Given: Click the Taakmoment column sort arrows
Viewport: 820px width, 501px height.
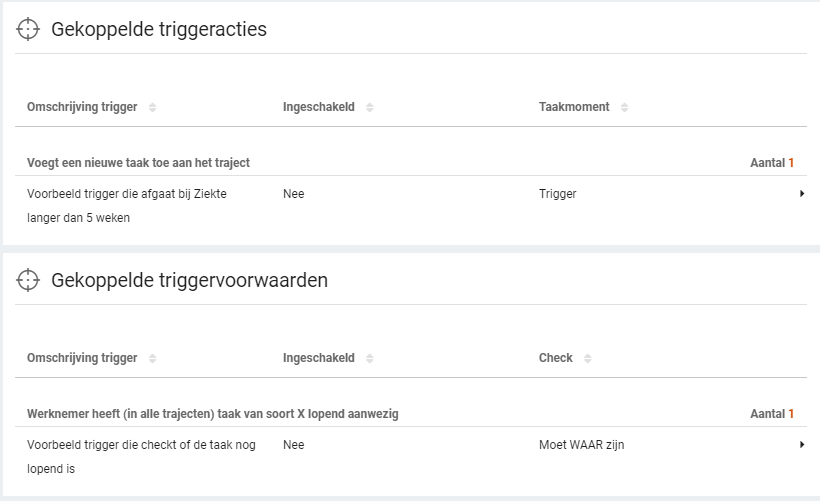Looking at the screenshot, I should coord(624,107).
